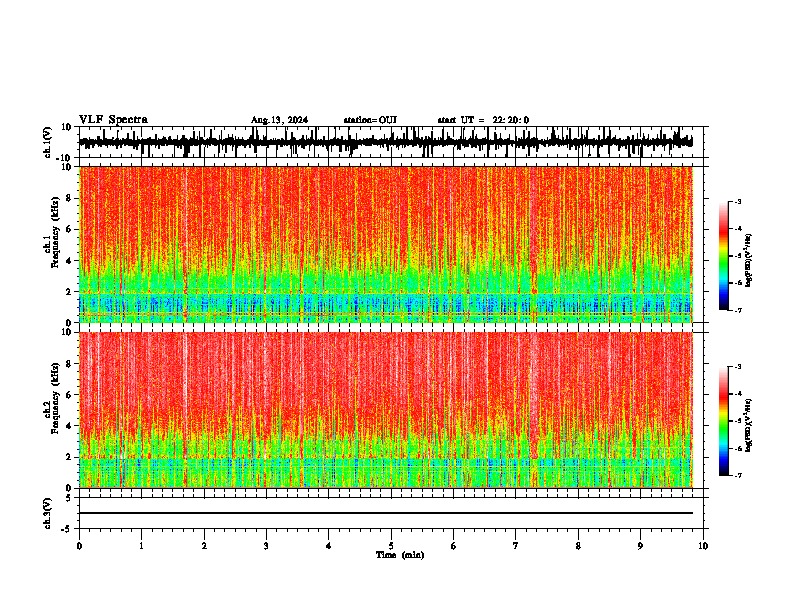
Task: Click time axis tick label "8"
Action: tap(578, 546)
